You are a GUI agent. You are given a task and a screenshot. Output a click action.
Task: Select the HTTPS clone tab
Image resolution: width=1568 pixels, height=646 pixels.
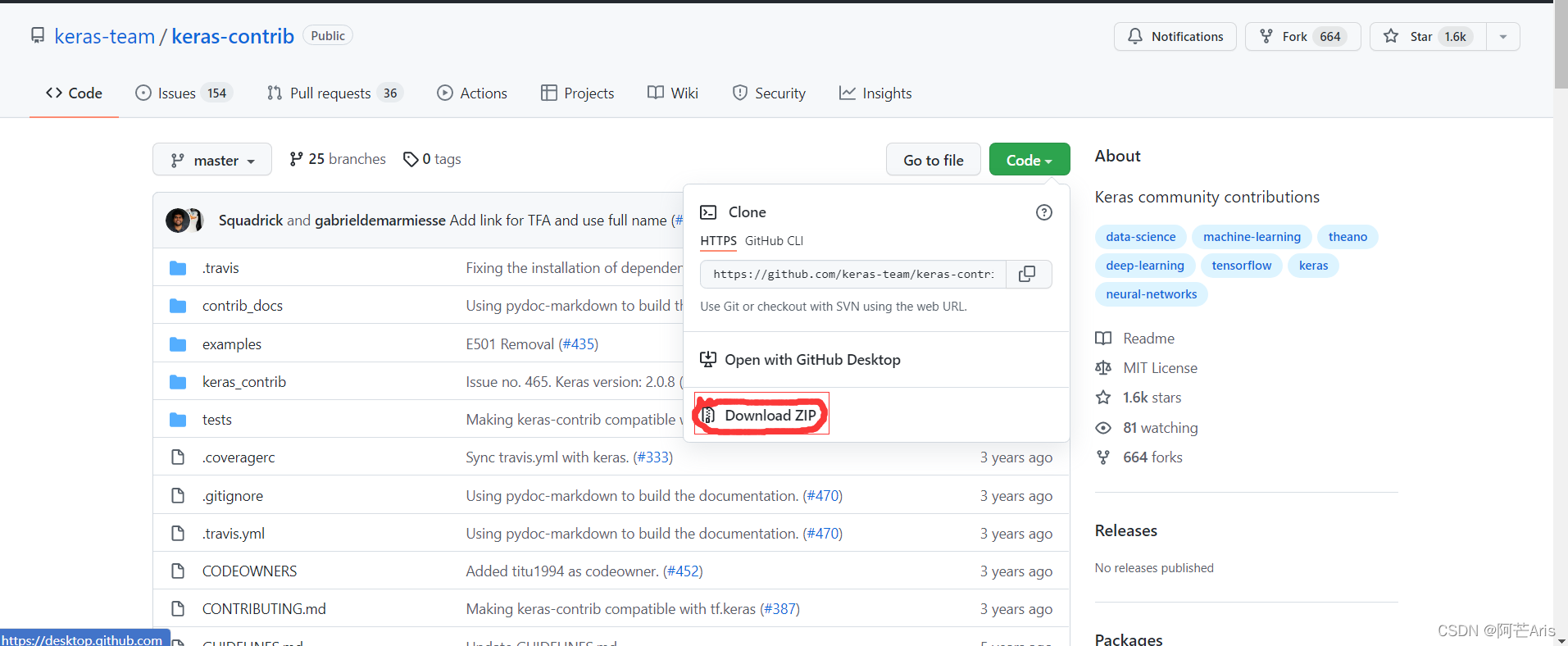tap(718, 241)
